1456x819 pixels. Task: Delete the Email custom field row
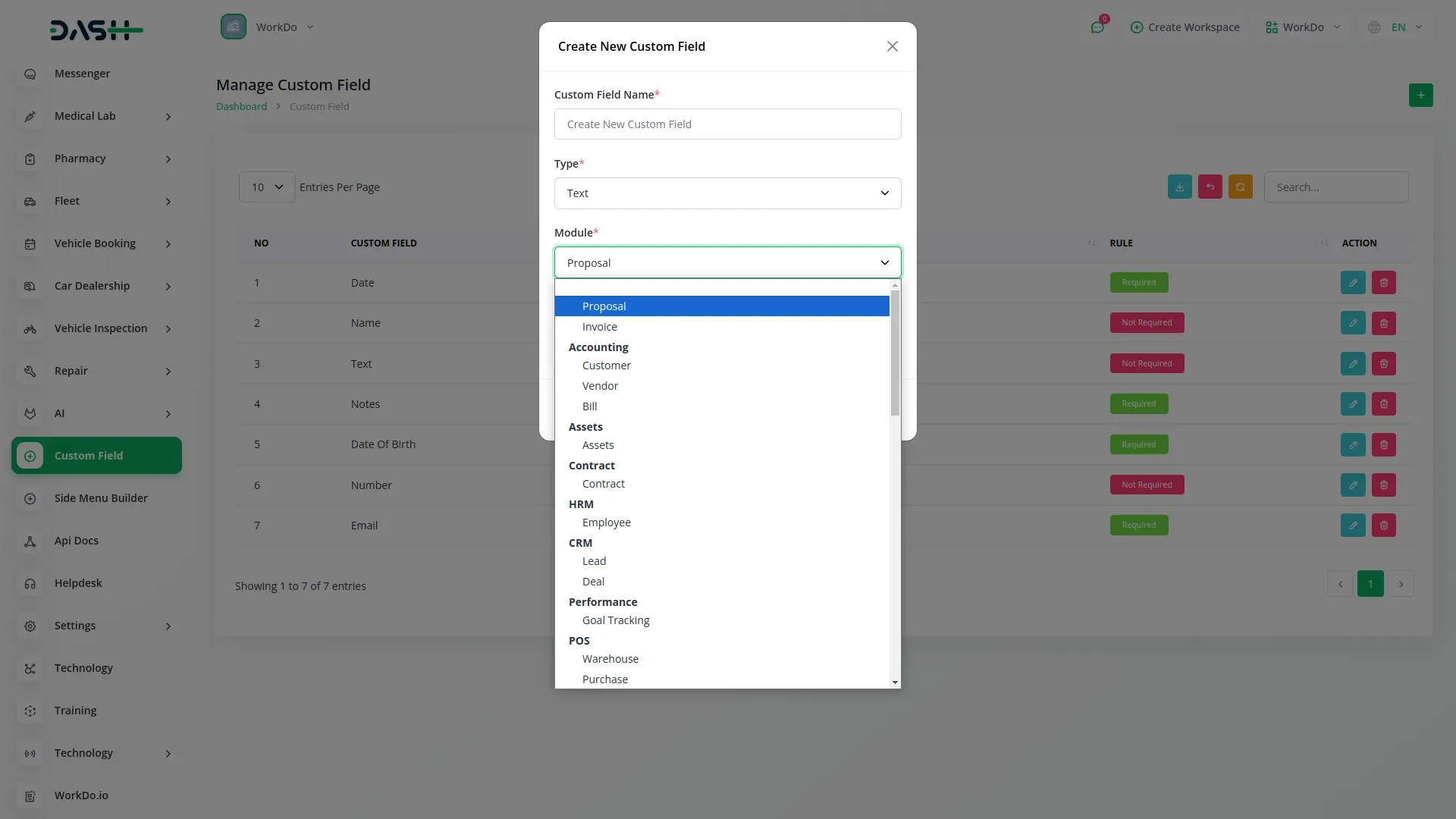[x=1383, y=526]
